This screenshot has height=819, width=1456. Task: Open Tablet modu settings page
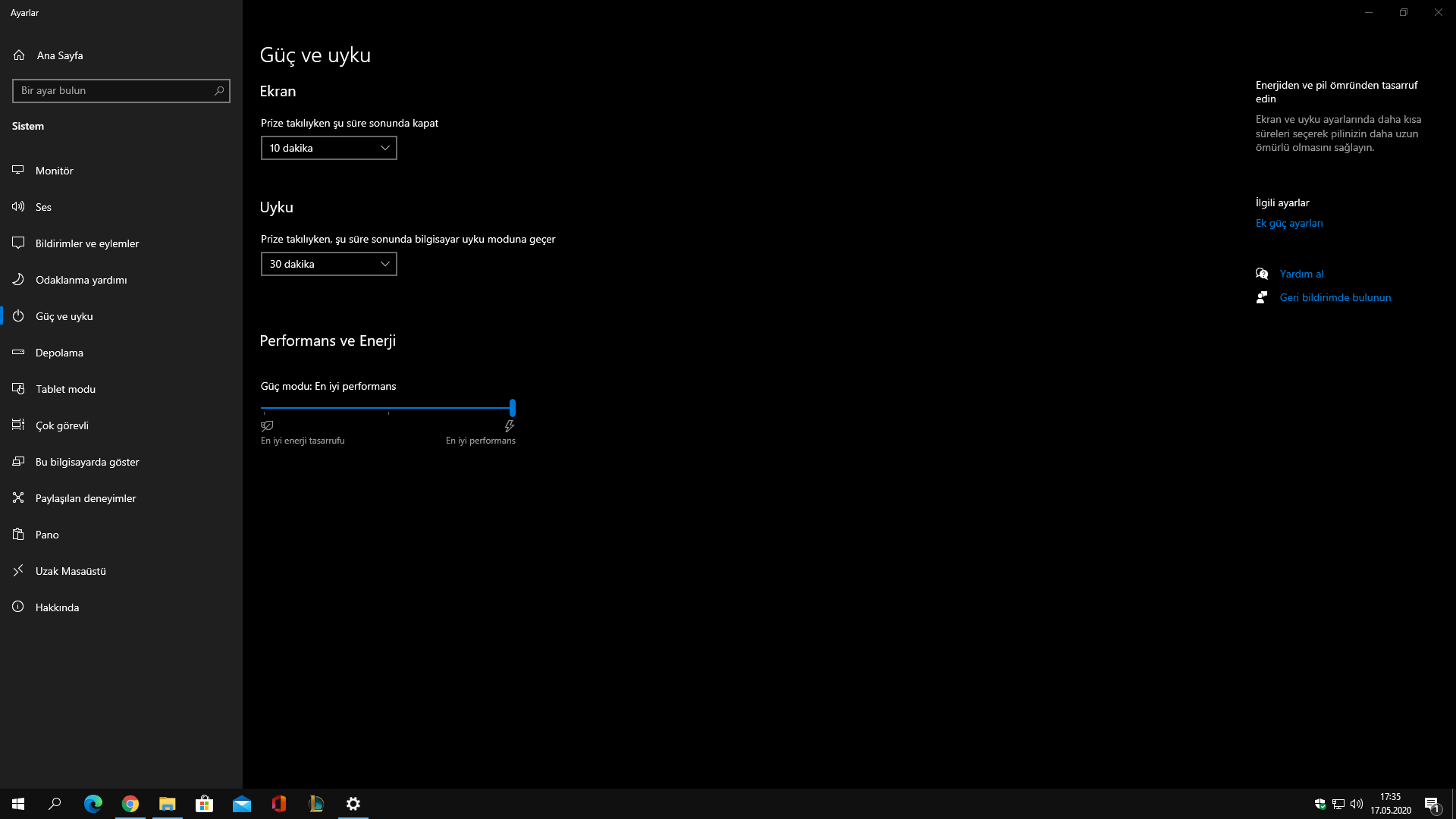pyautogui.click(x=65, y=389)
